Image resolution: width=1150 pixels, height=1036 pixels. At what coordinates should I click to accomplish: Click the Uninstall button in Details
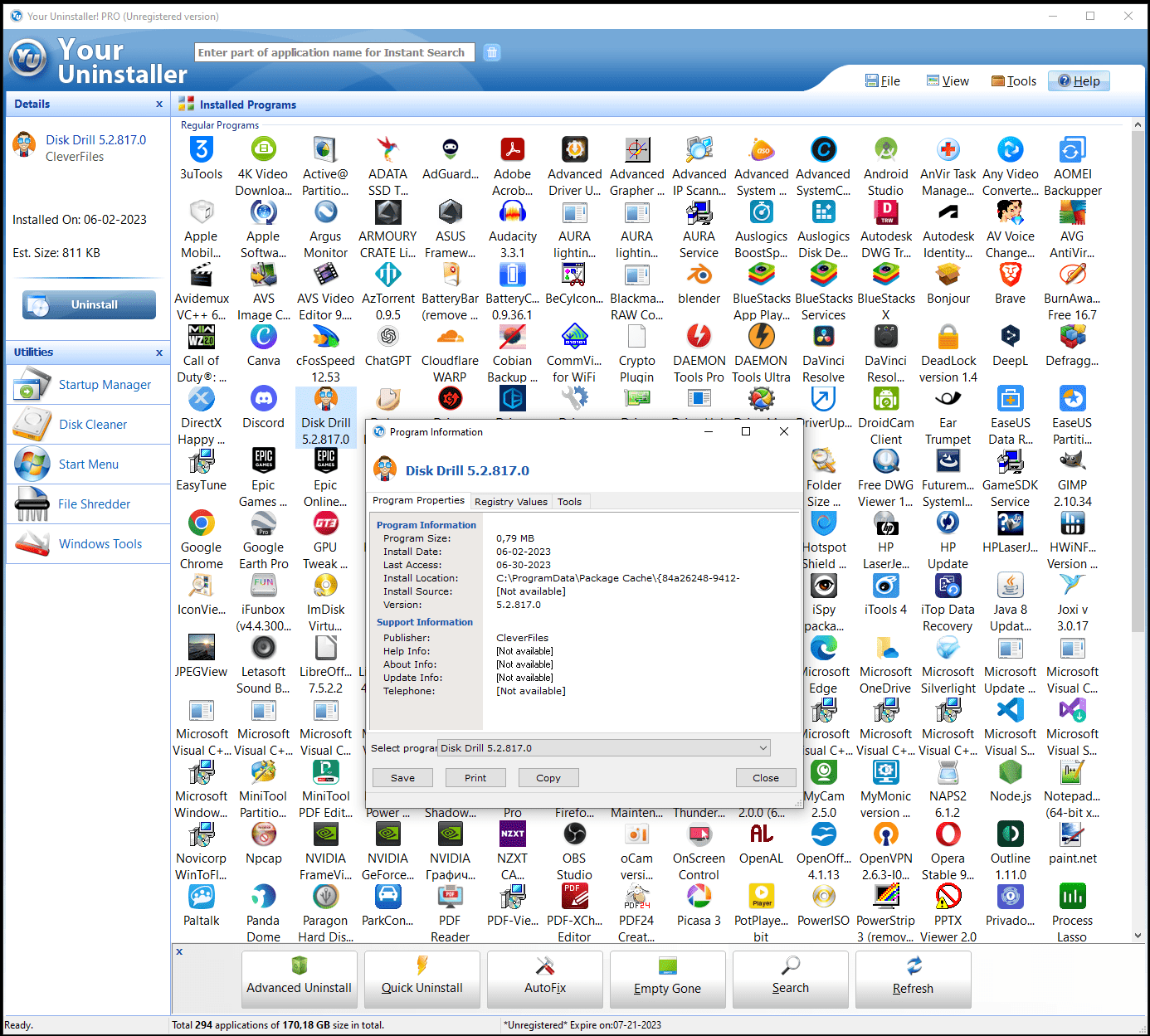(89, 305)
